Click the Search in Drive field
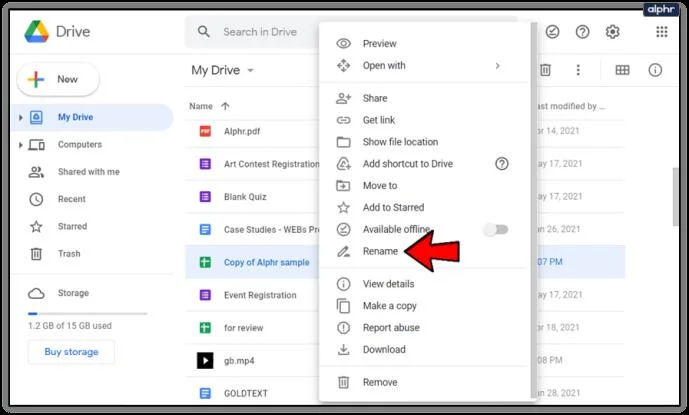Screen dimensions: 689x415 [x=260, y=32]
